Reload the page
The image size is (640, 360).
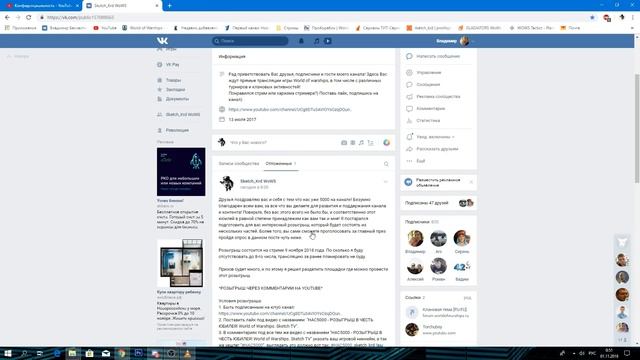click(x=29, y=18)
